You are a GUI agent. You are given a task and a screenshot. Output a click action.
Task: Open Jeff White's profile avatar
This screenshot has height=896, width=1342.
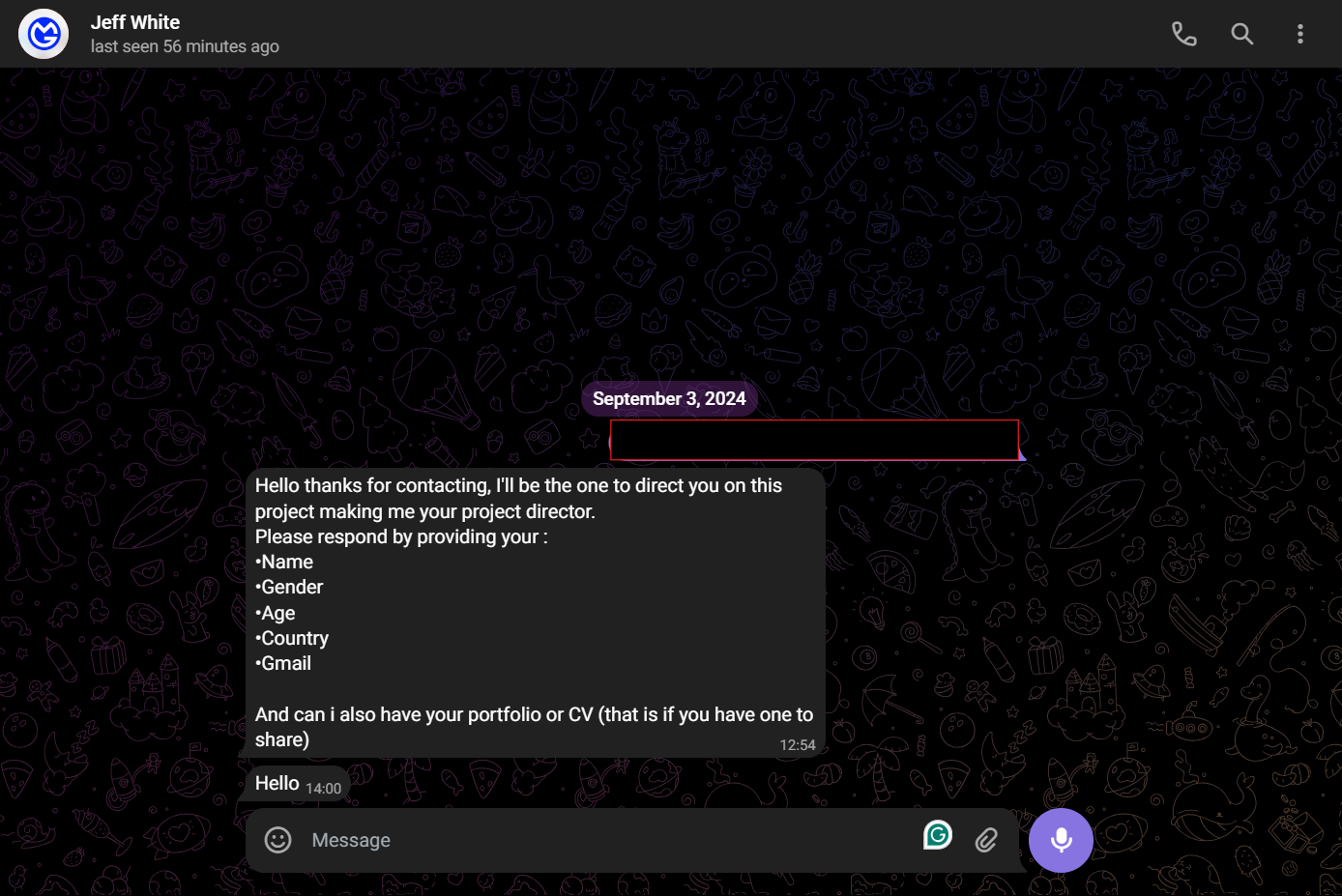44,34
